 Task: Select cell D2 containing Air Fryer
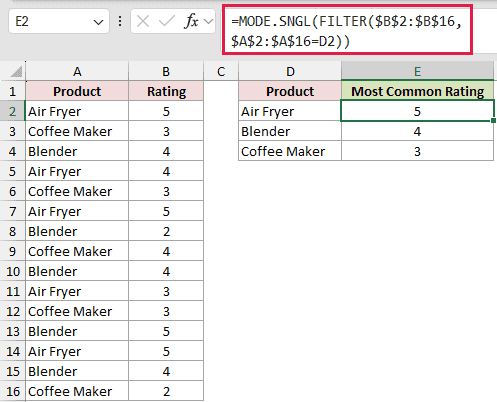tap(290, 111)
